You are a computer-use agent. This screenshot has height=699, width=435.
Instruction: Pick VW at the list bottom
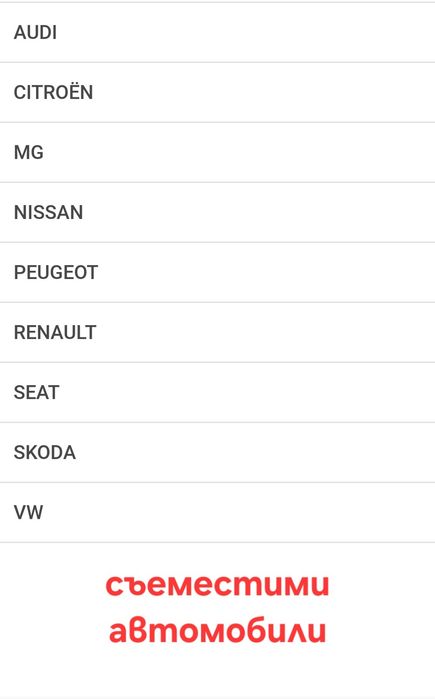218,512
